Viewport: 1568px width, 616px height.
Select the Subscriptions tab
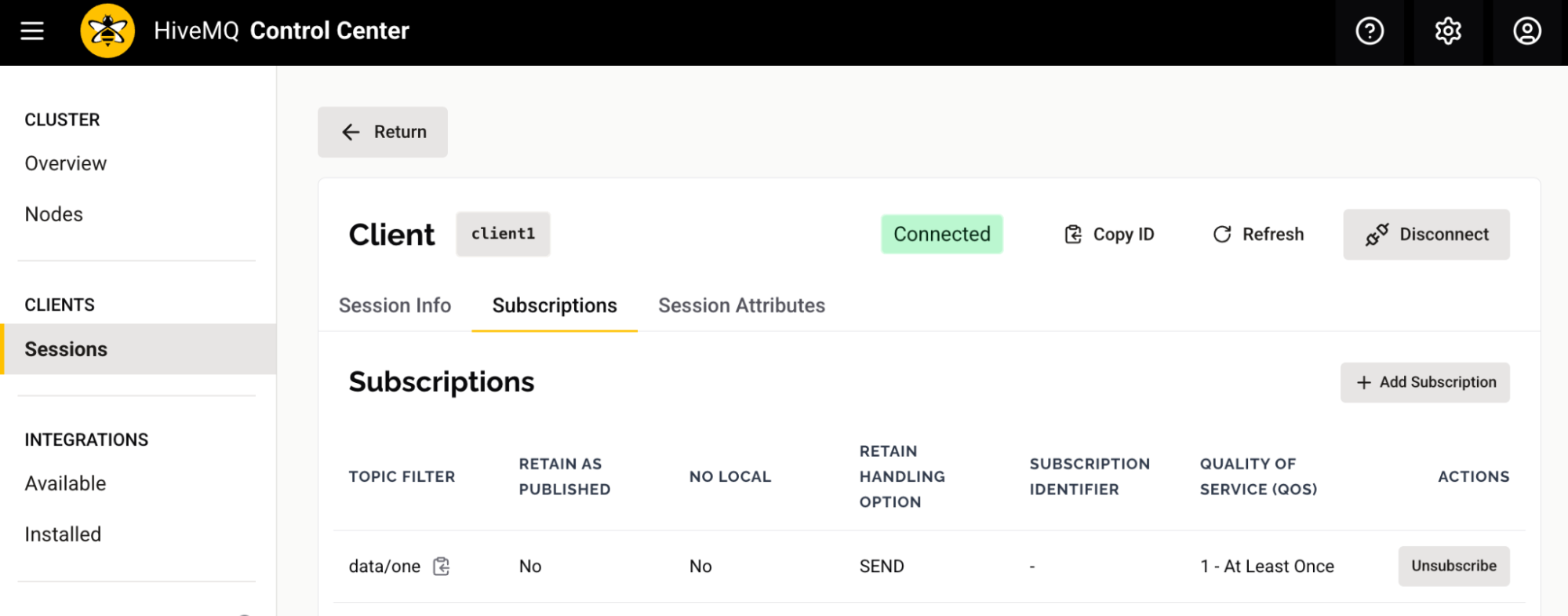pos(555,305)
